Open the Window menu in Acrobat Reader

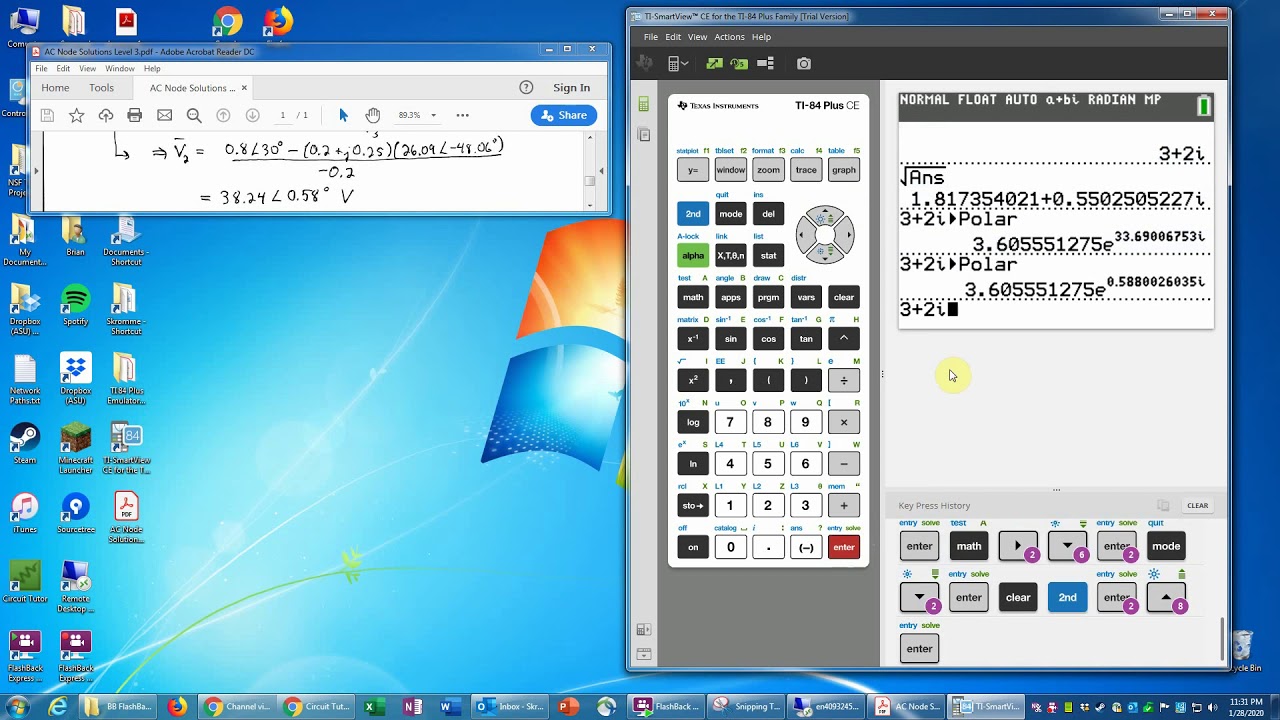point(120,69)
